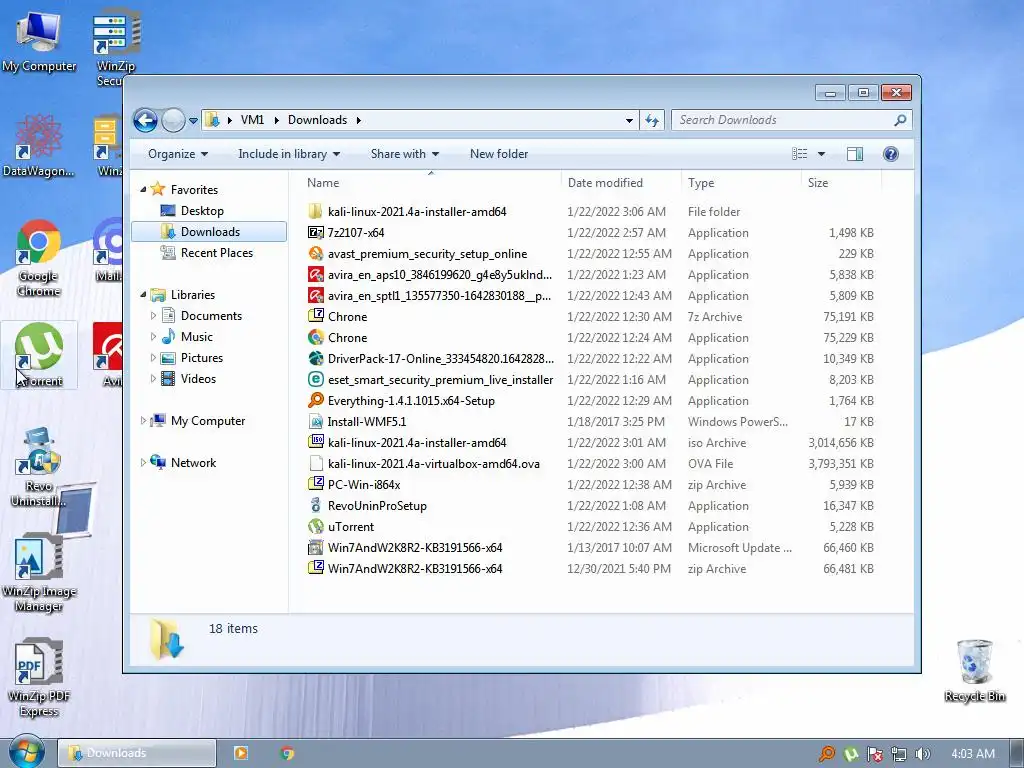The width and height of the screenshot is (1024, 768).
Task: Click the Search Downloads input field
Action: pos(784,120)
